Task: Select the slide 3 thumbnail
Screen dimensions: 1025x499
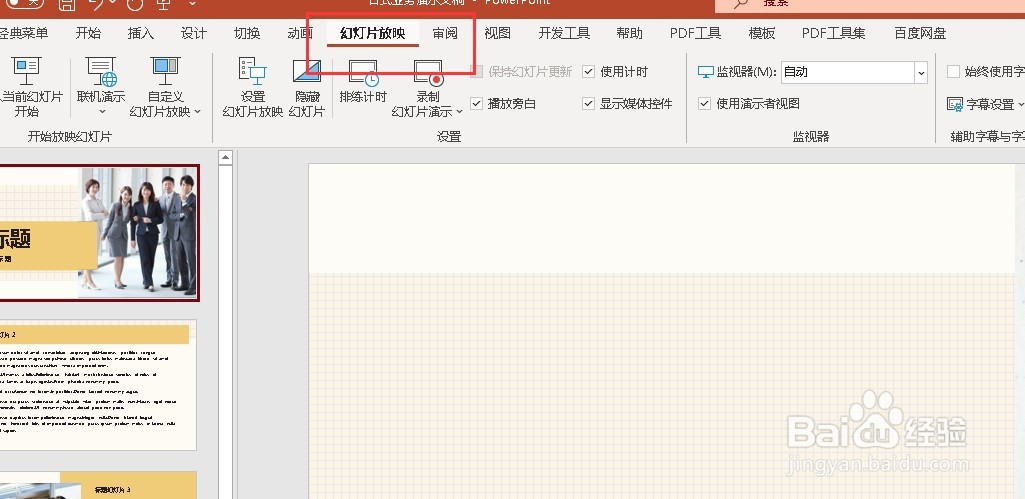Action: pyautogui.click(x=98, y=485)
